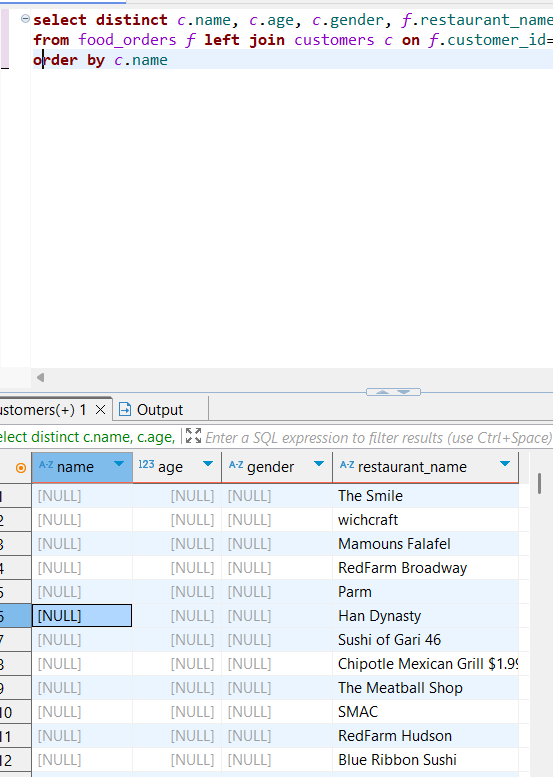Click the orange record-mode icon in grid corner

pos(21,468)
